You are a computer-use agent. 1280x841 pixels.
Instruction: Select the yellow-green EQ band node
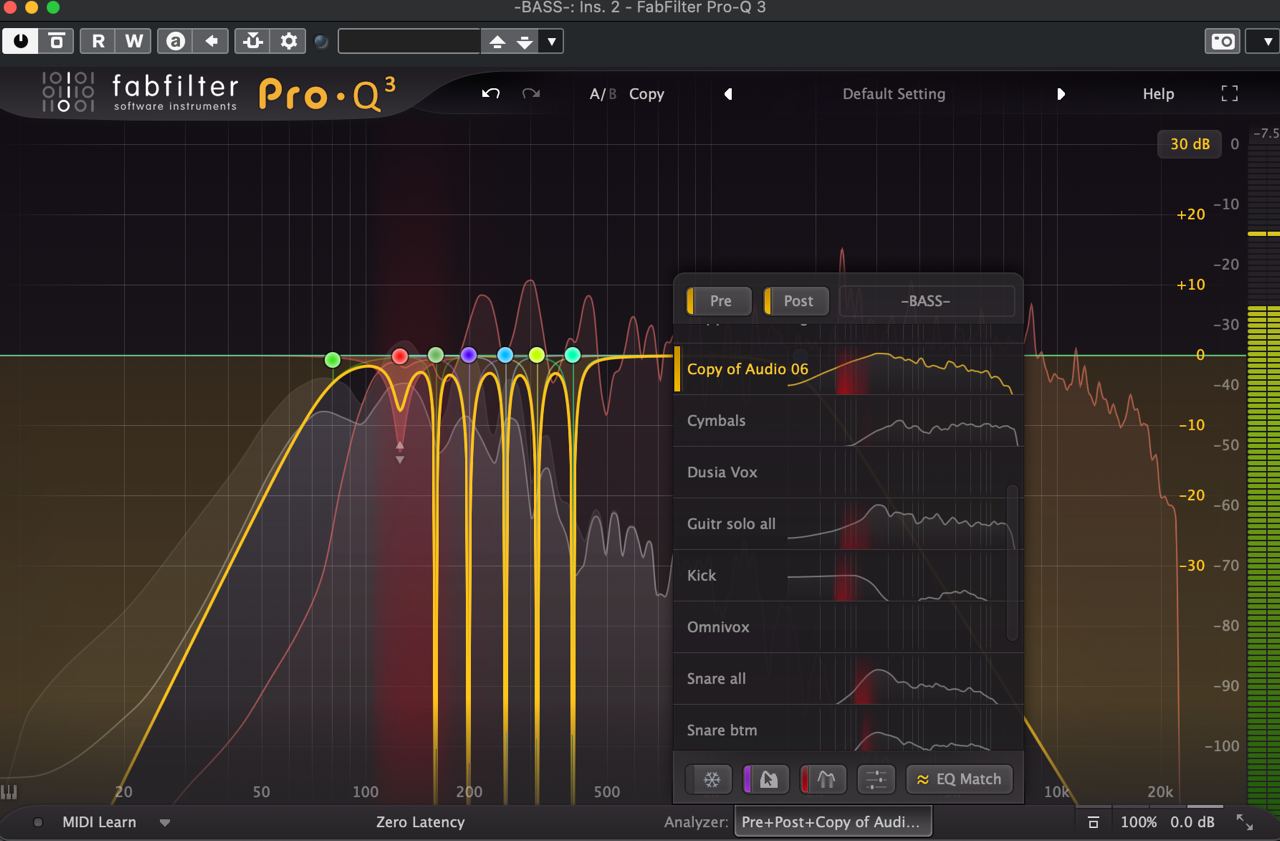(537, 355)
